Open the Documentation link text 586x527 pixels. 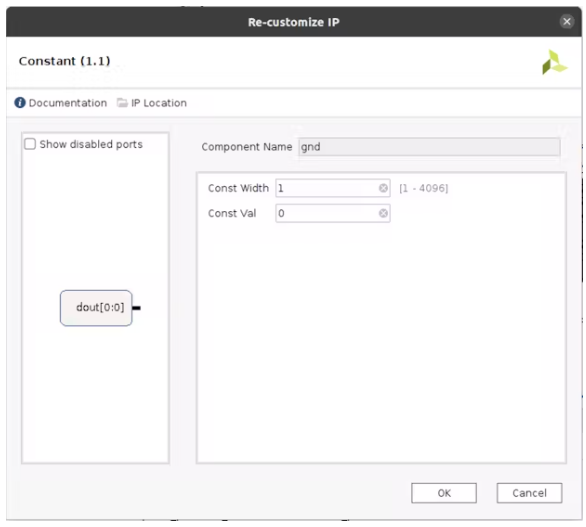tap(68, 103)
